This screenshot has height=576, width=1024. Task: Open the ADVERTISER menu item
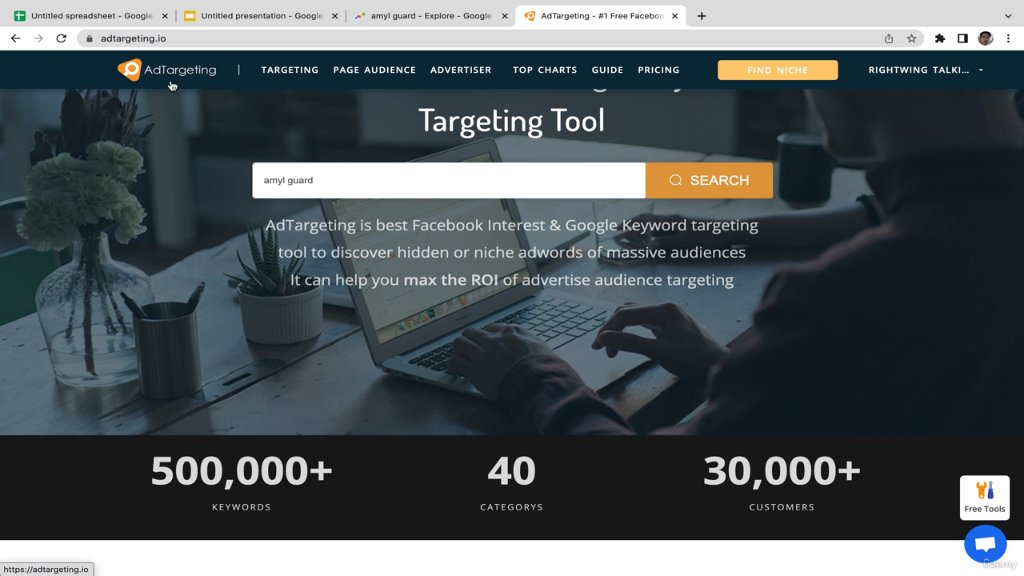[x=460, y=70]
